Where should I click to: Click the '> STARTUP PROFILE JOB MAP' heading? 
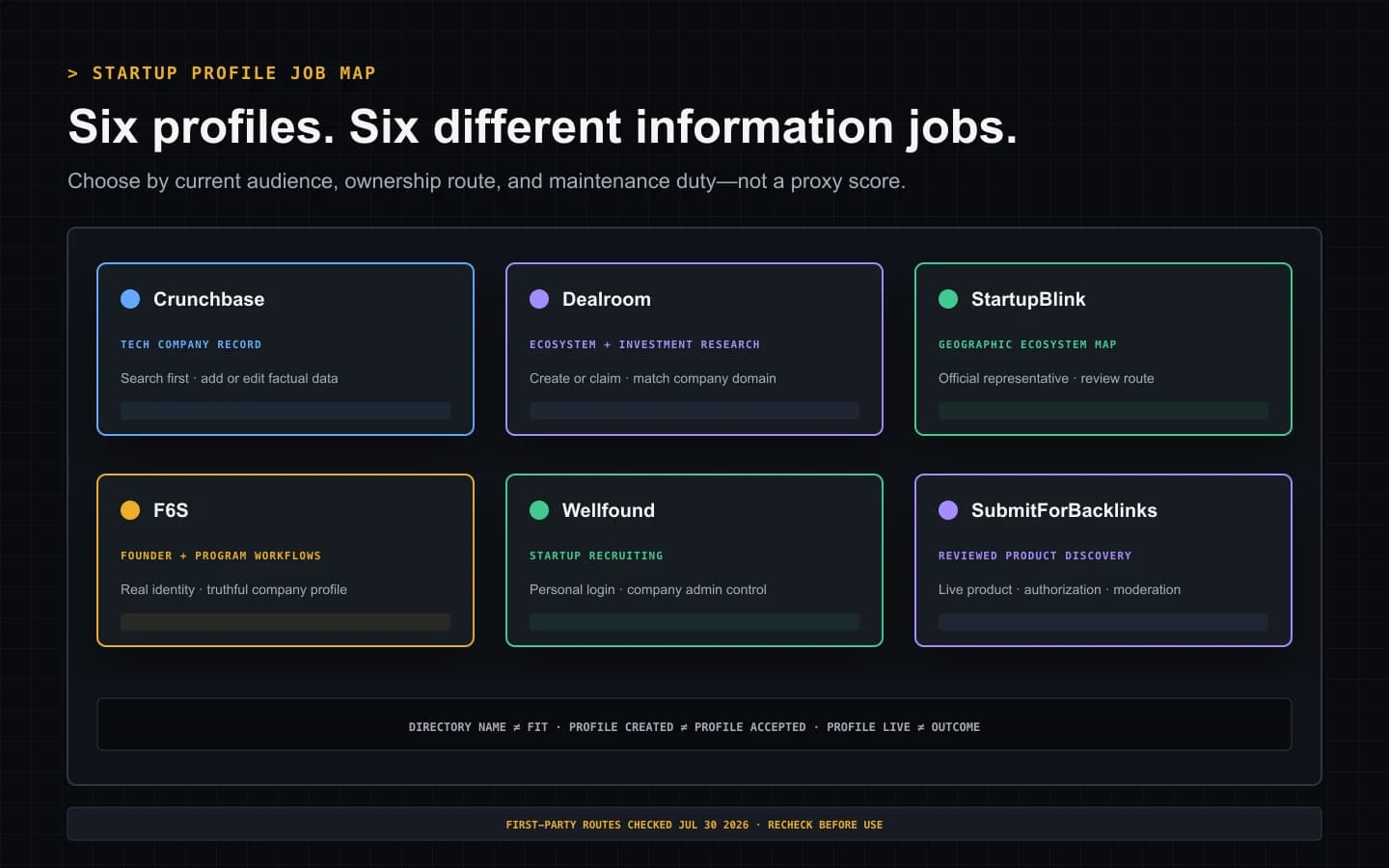[222, 73]
